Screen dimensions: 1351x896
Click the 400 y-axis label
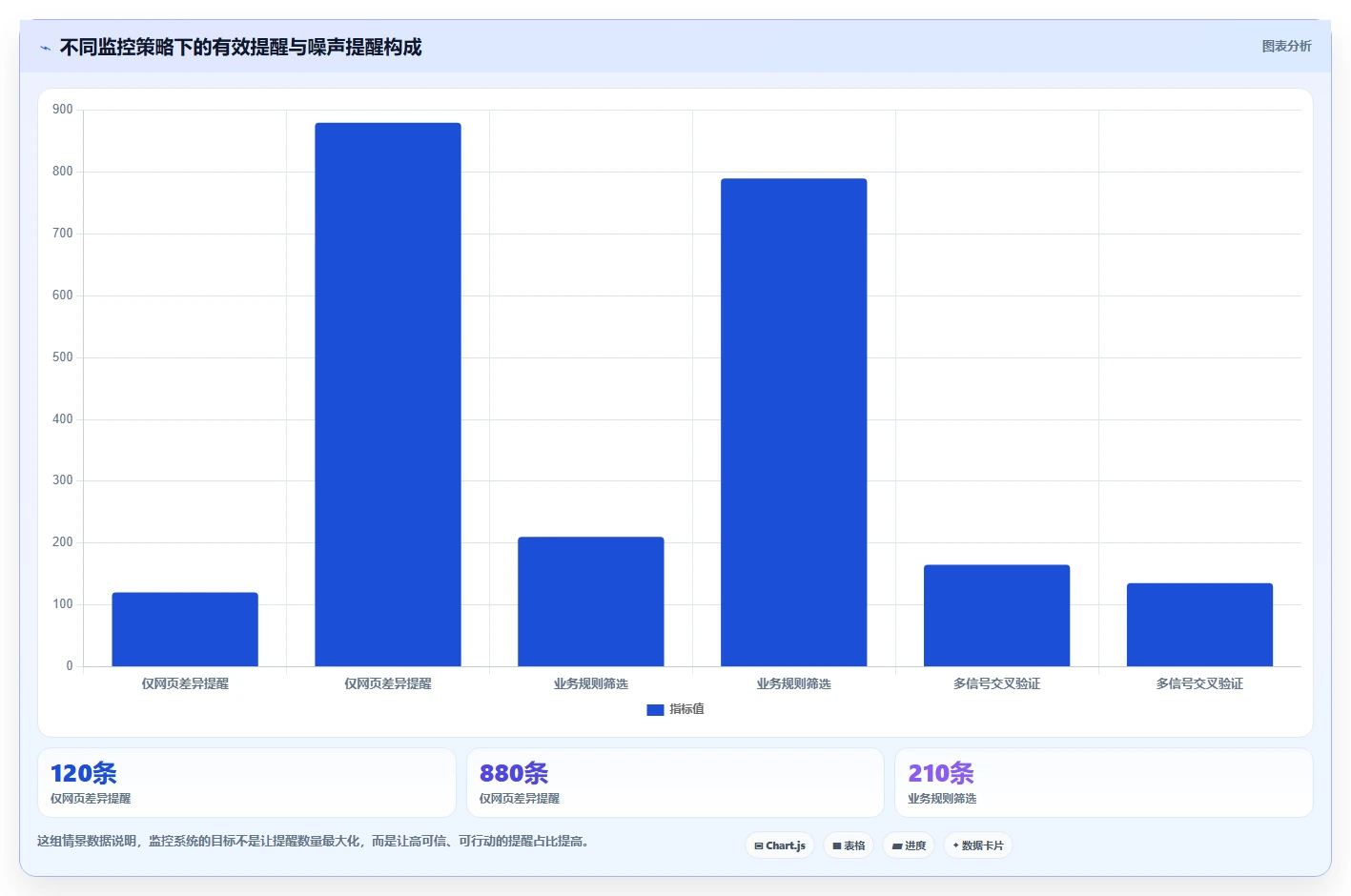pyautogui.click(x=63, y=419)
